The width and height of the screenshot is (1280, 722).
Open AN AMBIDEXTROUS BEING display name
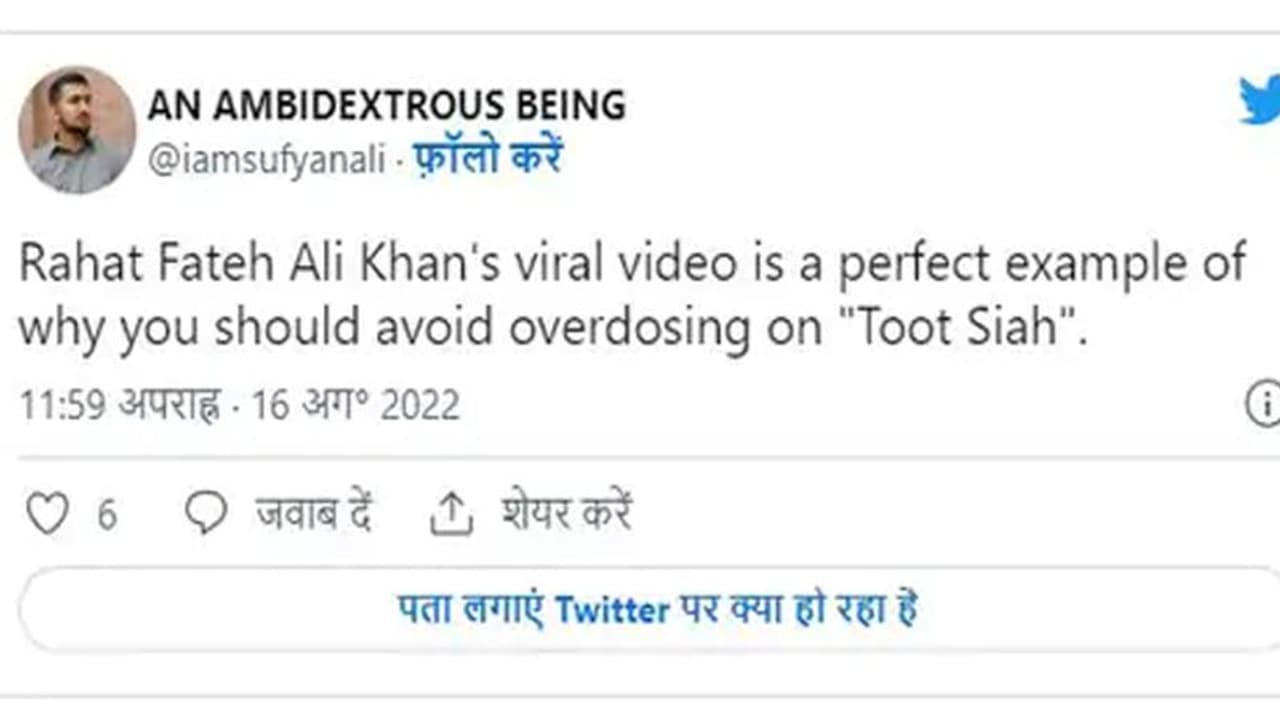point(386,106)
